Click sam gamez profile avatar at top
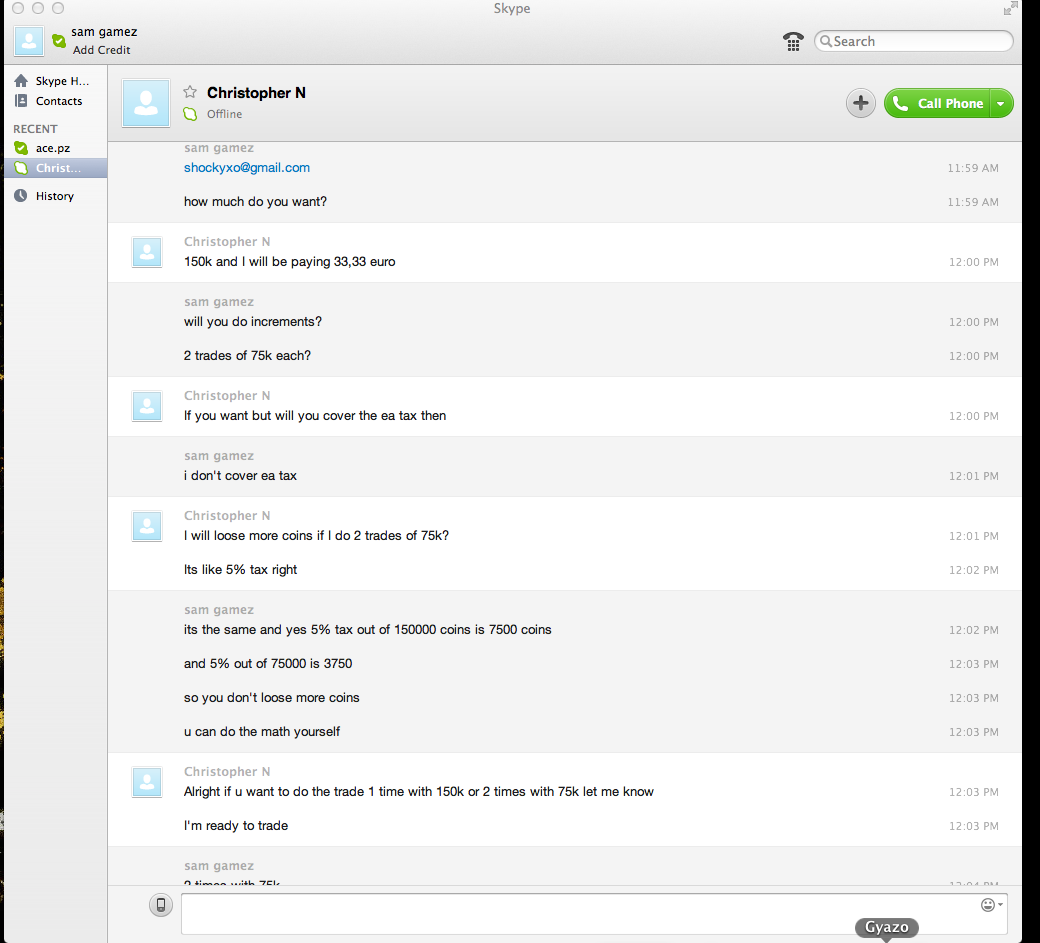 28,41
